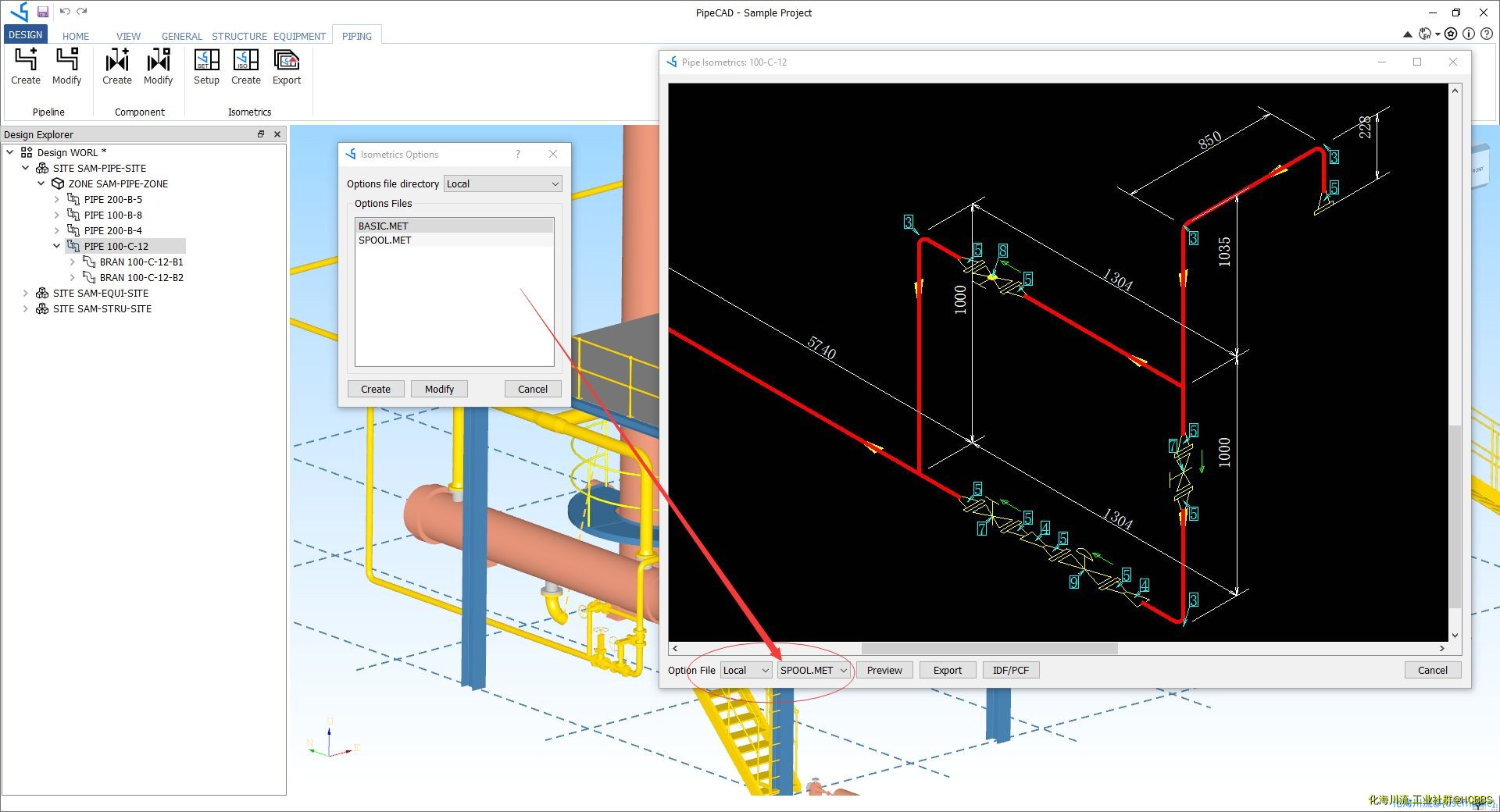
Task: Click the DESIGN tab
Action: pyautogui.click(x=26, y=35)
